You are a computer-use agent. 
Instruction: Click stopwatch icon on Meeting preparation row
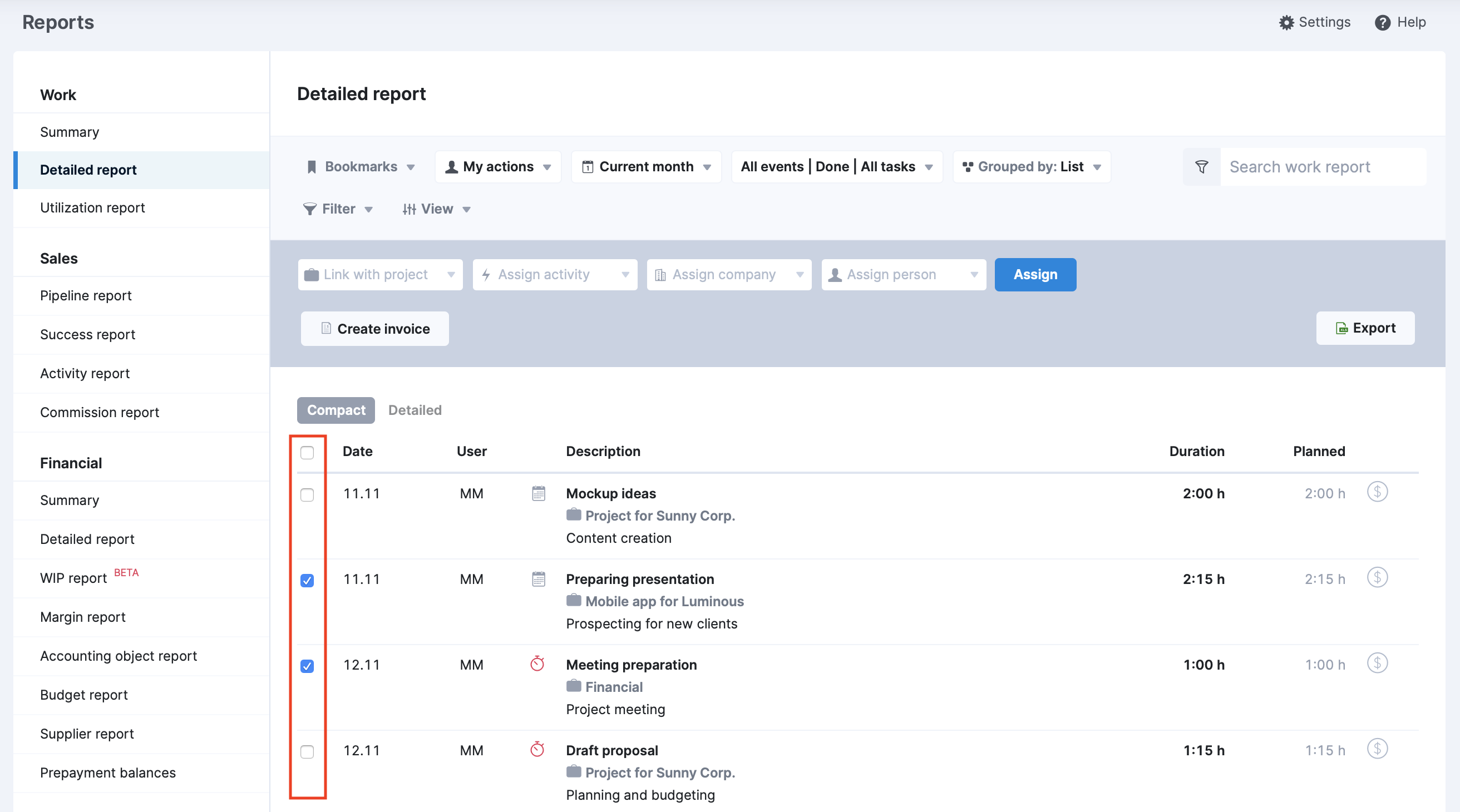tap(537, 663)
